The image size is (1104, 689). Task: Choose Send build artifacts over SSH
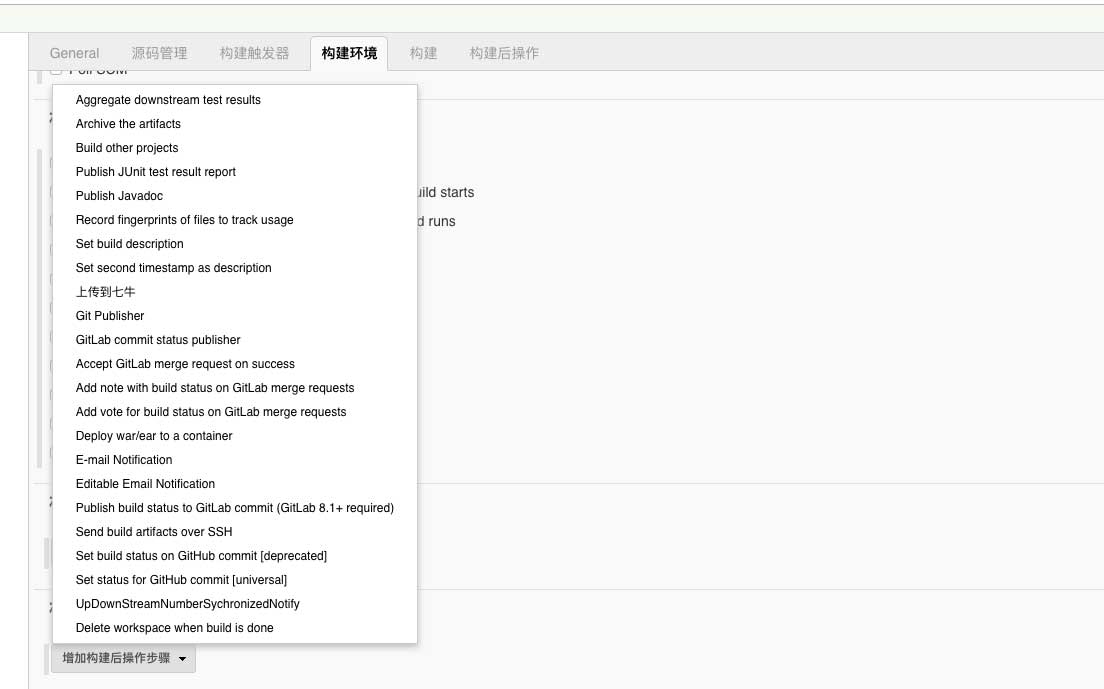point(154,532)
